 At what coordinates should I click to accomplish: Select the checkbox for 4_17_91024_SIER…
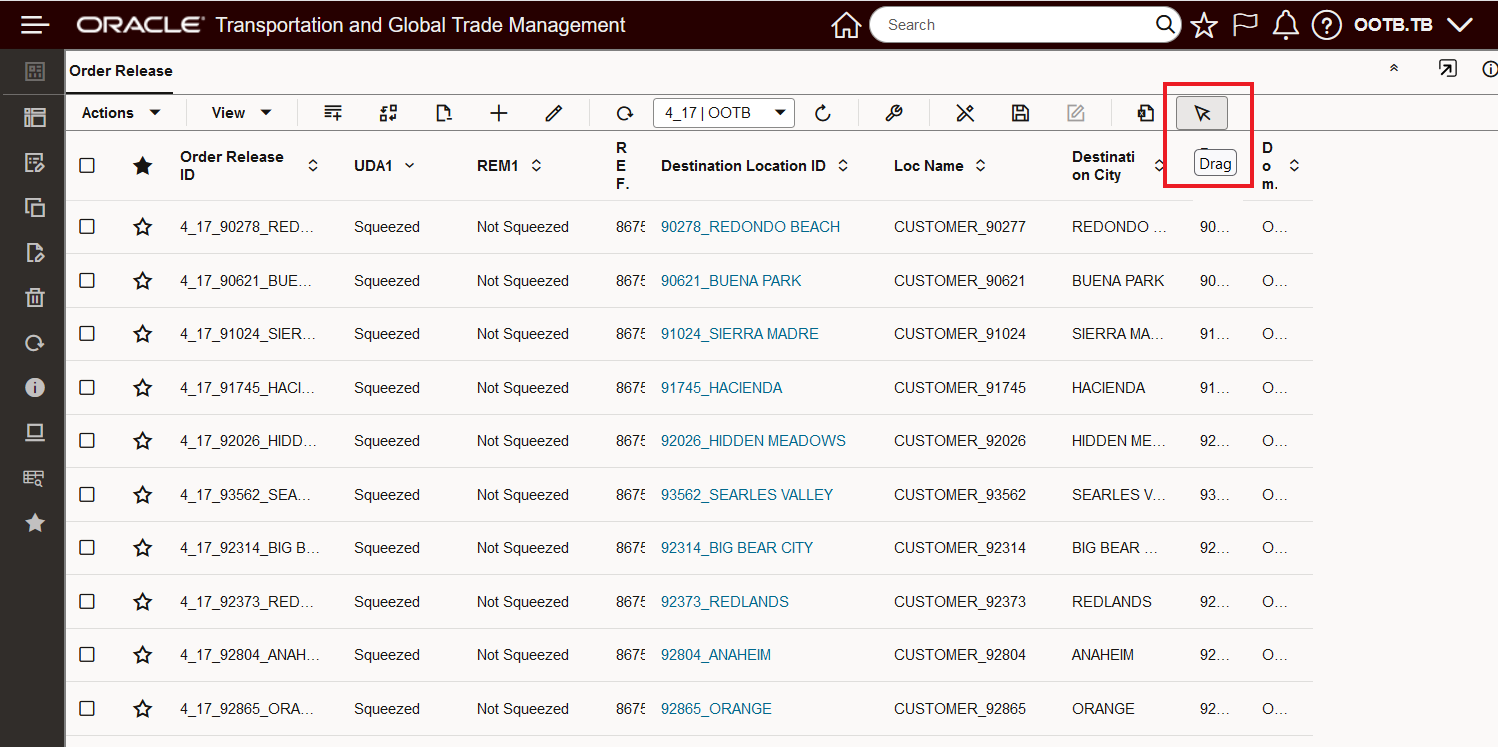[87, 334]
